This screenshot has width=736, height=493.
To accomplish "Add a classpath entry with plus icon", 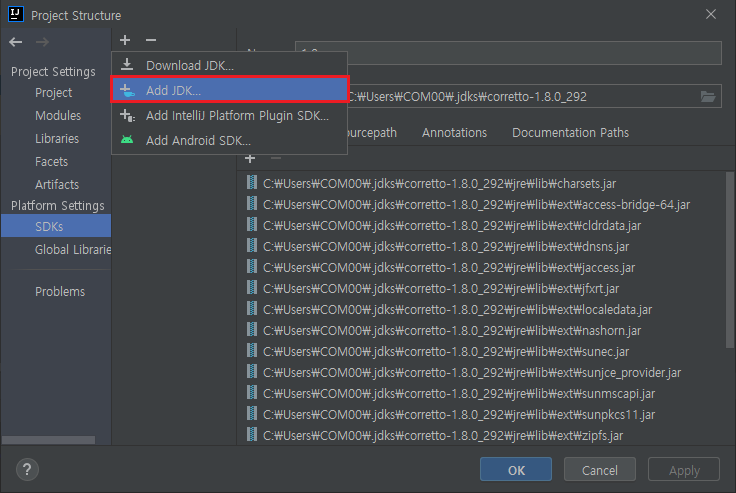I will [250, 159].
